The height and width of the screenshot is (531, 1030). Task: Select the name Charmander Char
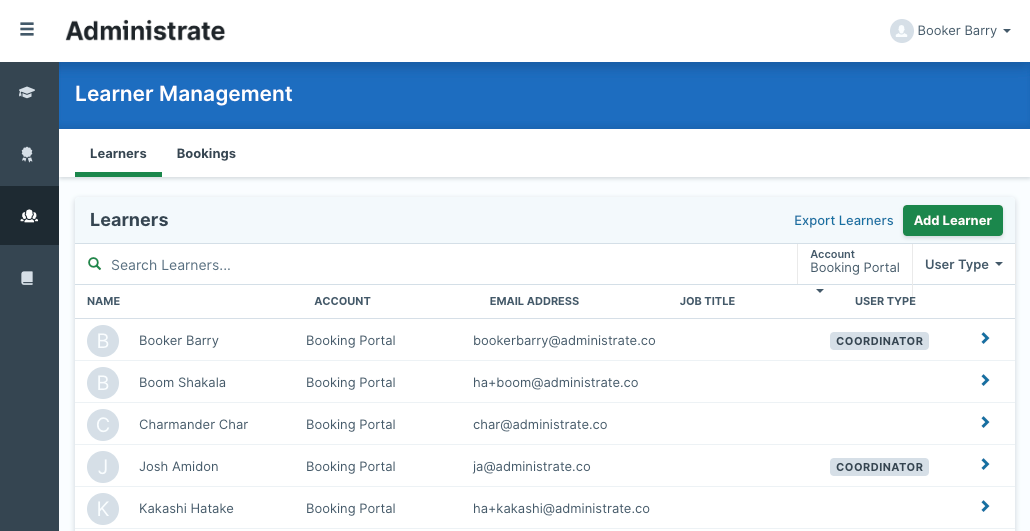click(x=194, y=425)
